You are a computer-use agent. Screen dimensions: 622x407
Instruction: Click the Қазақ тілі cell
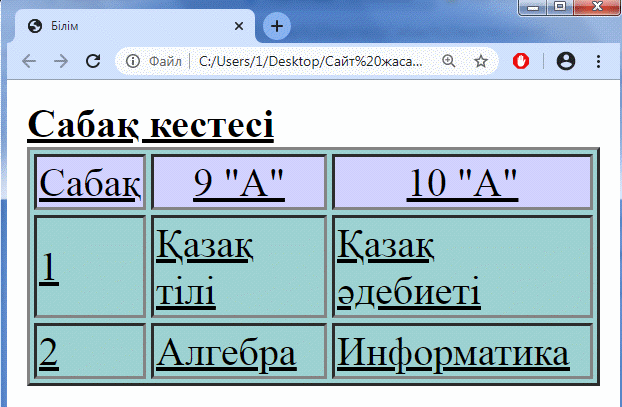[239, 266]
